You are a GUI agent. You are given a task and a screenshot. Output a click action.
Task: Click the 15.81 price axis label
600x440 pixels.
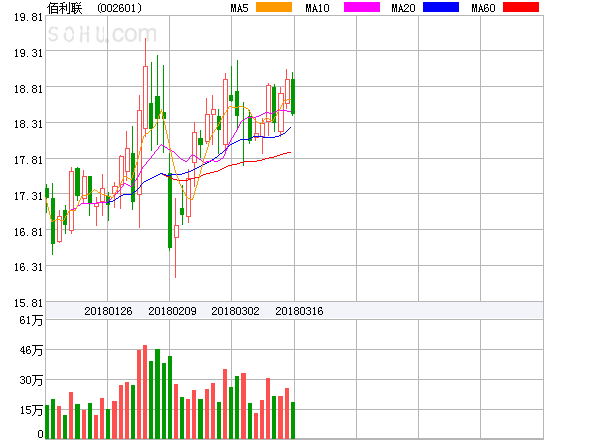coord(28,303)
